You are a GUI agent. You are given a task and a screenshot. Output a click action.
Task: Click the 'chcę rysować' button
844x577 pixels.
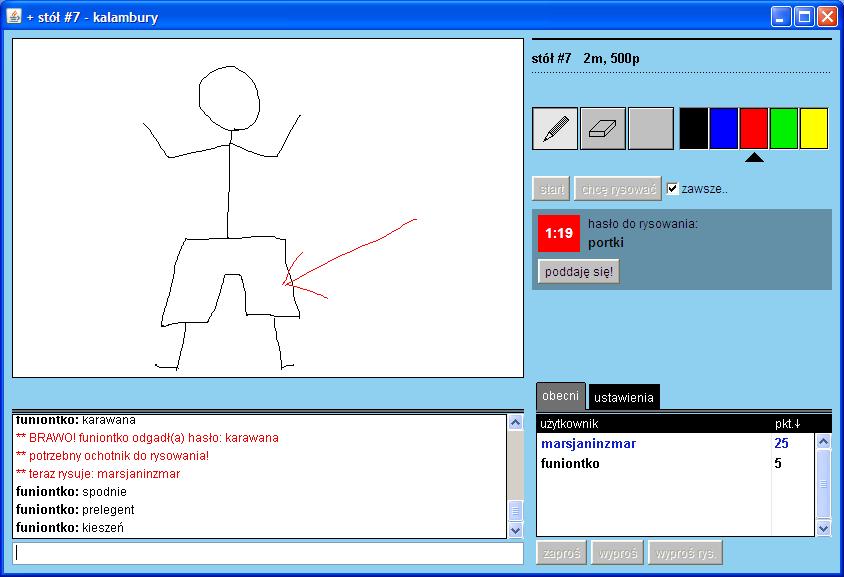[618, 189]
